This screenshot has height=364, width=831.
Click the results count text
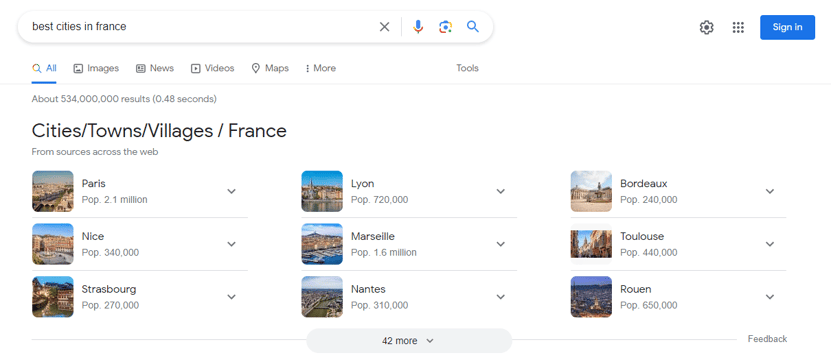[x=124, y=99]
